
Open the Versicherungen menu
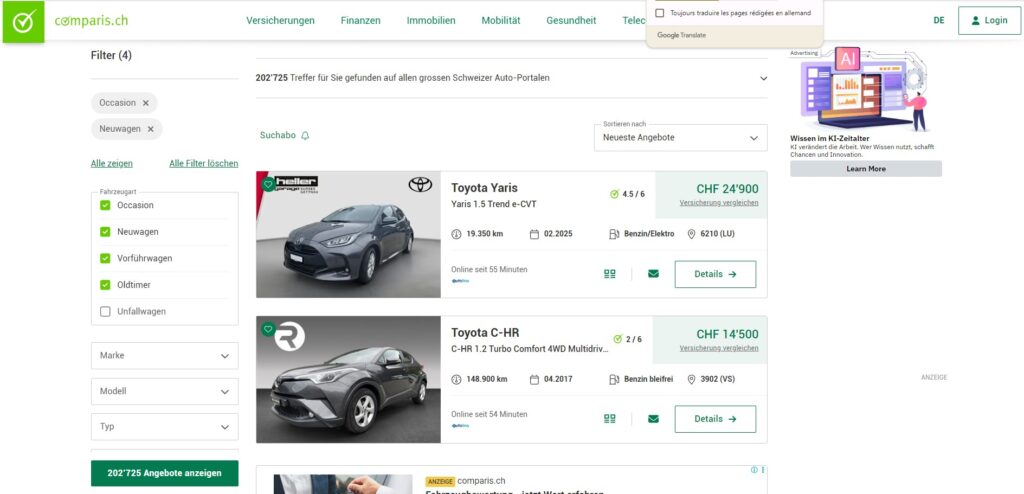pyautogui.click(x=280, y=20)
